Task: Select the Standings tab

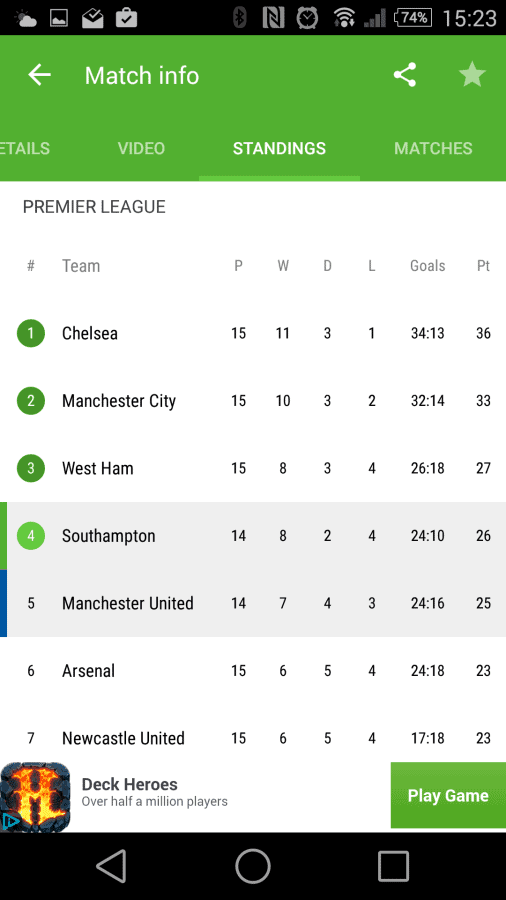Action: click(x=279, y=148)
